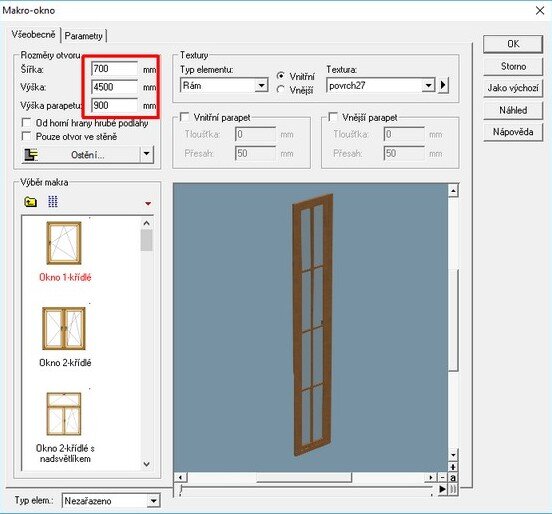Screen dimensions: 552x514
Task: Enable the Vnitřní parapet checkbox
Action: tap(184, 117)
